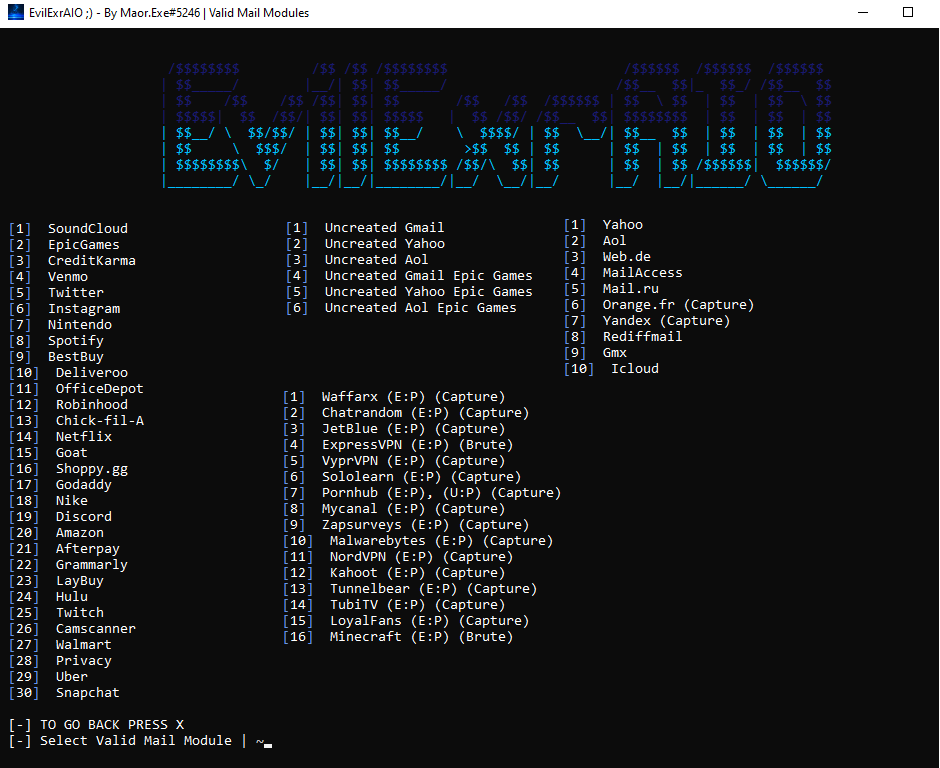The width and height of the screenshot is (940, 768).
Task: Click the 'Select Valid Mail Module' prompt
Action: pyautogui.click(x=136, y=740)
